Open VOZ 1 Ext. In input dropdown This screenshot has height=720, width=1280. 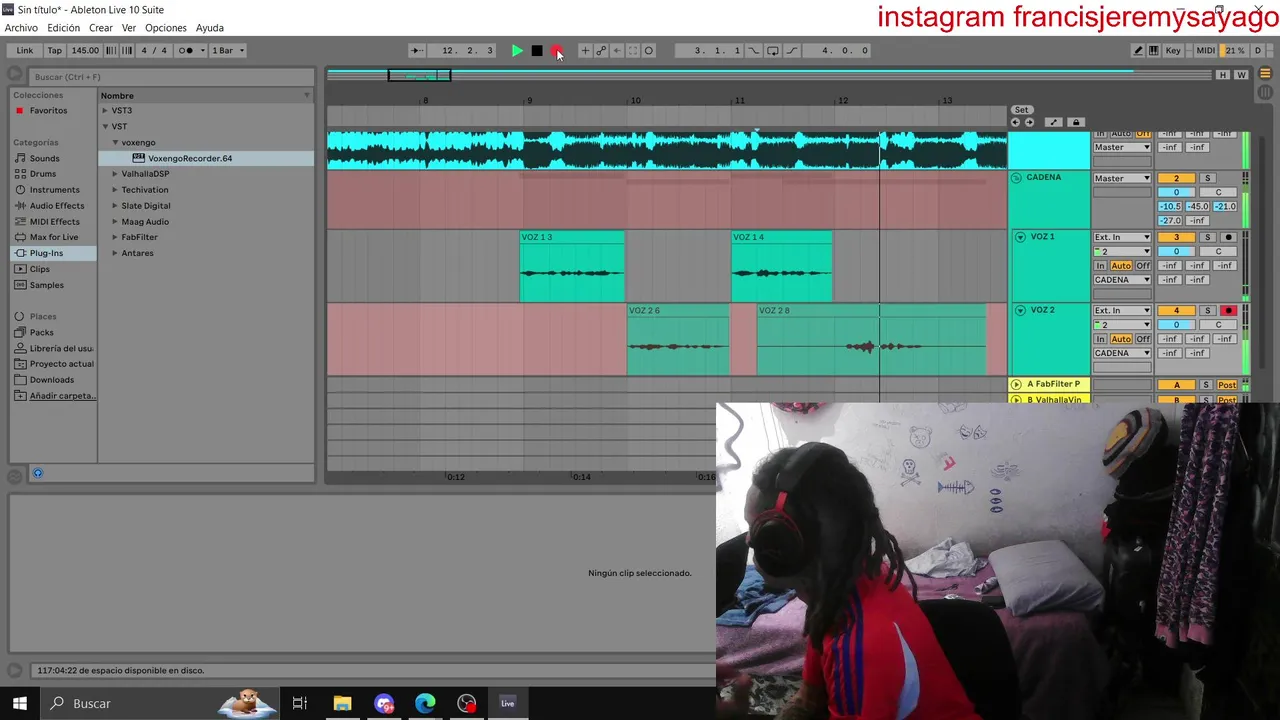coord(1122,237)
